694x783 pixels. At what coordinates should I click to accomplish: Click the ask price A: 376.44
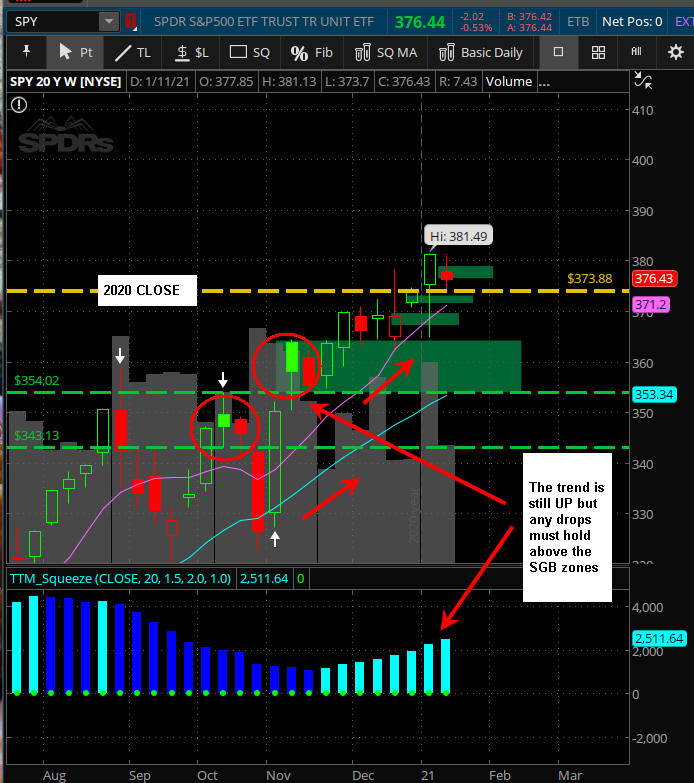point(529,28)
